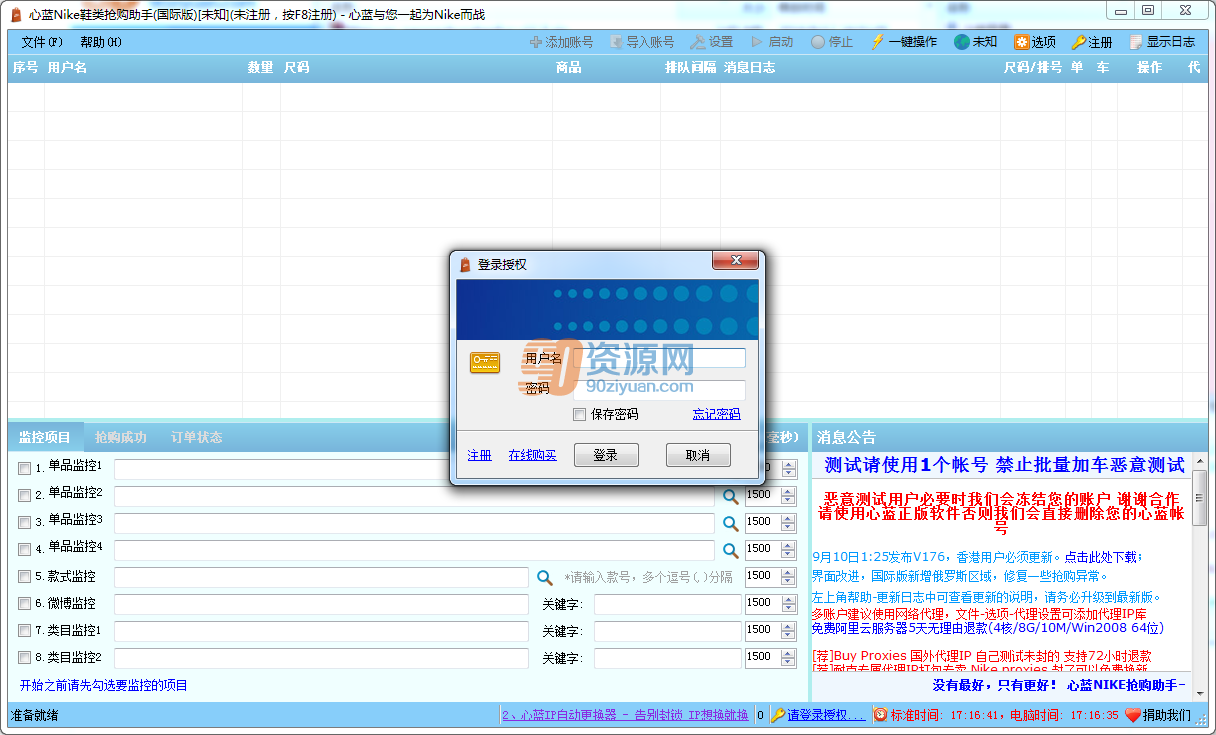
Task: Check the 6. 微博监控 checkbox
Action: 24,604
